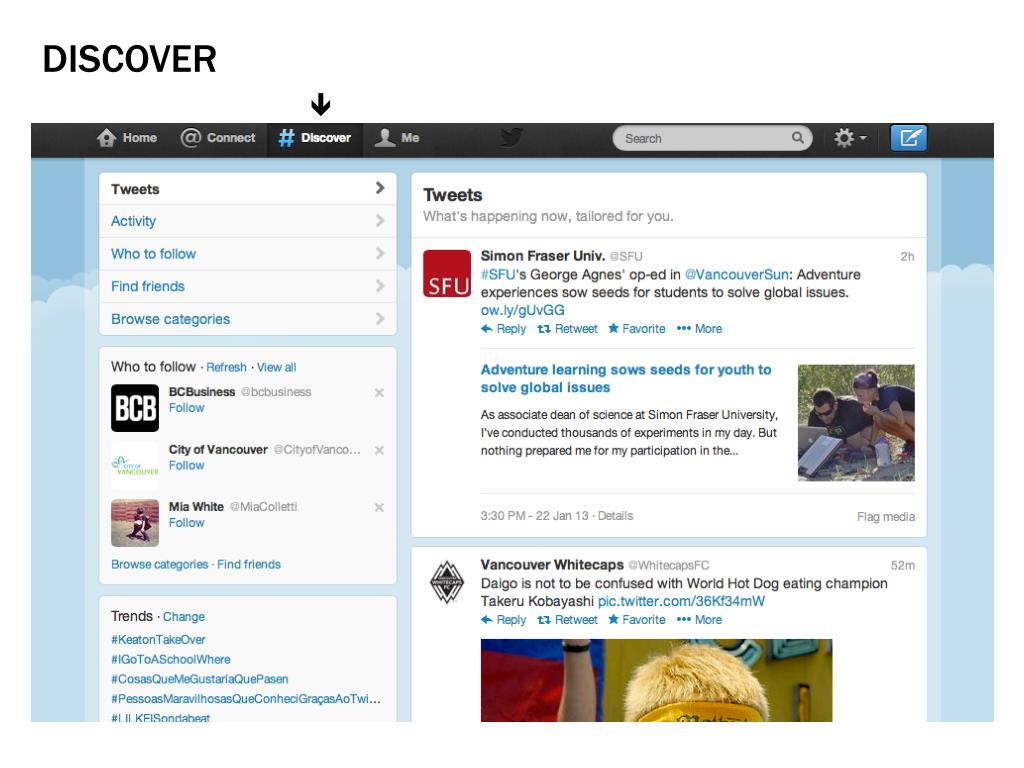Open the SFU avatar logo
This screenshot has height=768, width=1024.
pos(447,274)
